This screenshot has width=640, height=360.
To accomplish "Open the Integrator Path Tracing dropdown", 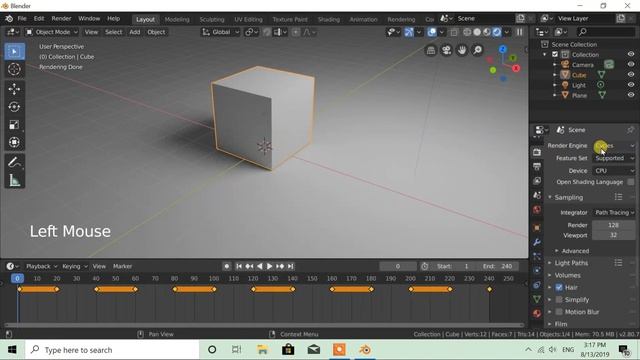I will 613,212.
